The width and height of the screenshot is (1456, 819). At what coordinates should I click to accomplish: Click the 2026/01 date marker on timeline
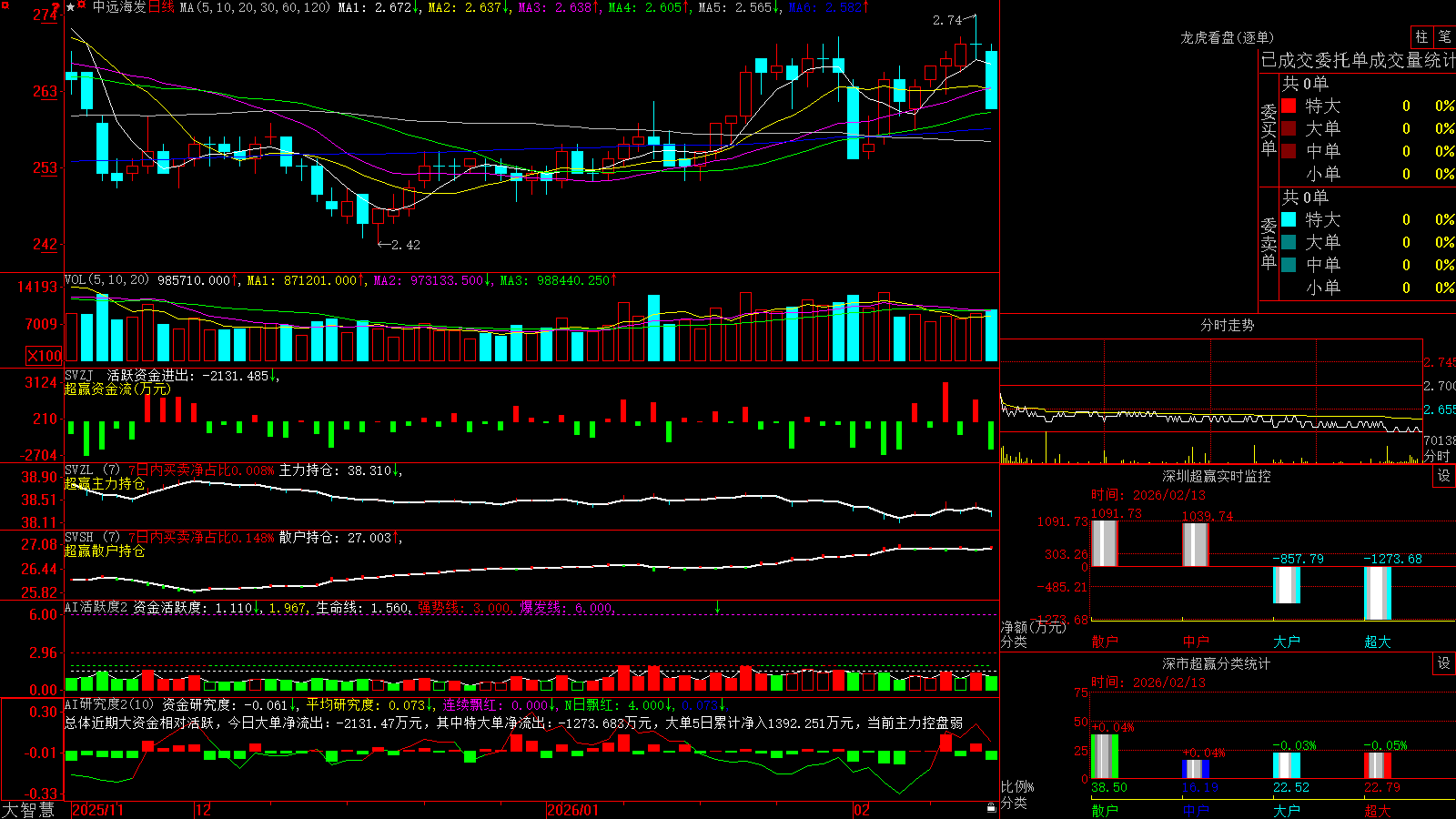573,810
